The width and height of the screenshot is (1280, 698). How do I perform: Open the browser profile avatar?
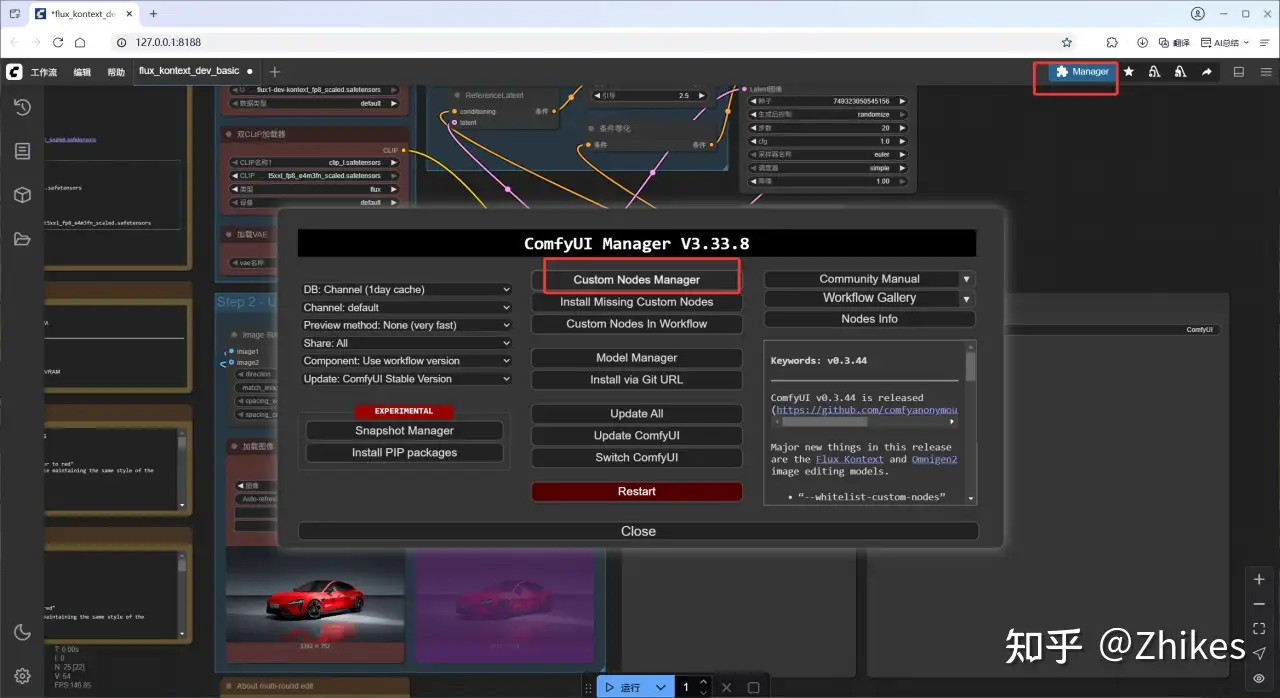tap(1198, 14)
